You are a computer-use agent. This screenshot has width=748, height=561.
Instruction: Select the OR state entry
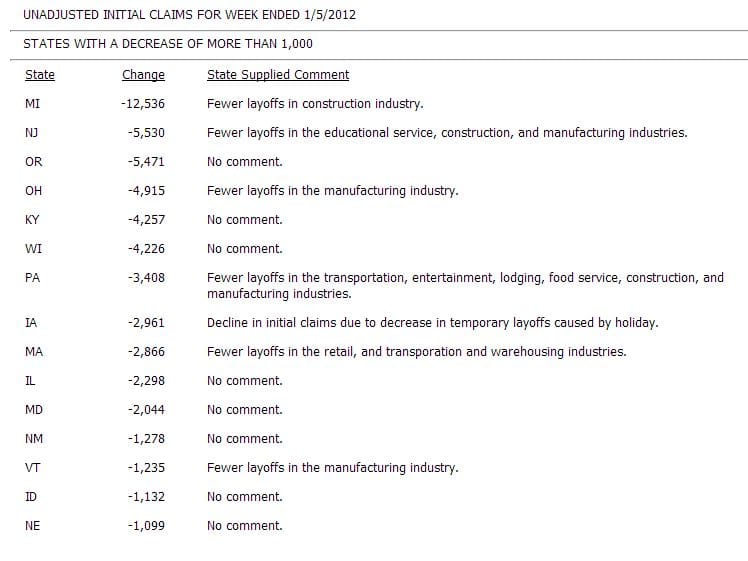click(x=34, y=162)
